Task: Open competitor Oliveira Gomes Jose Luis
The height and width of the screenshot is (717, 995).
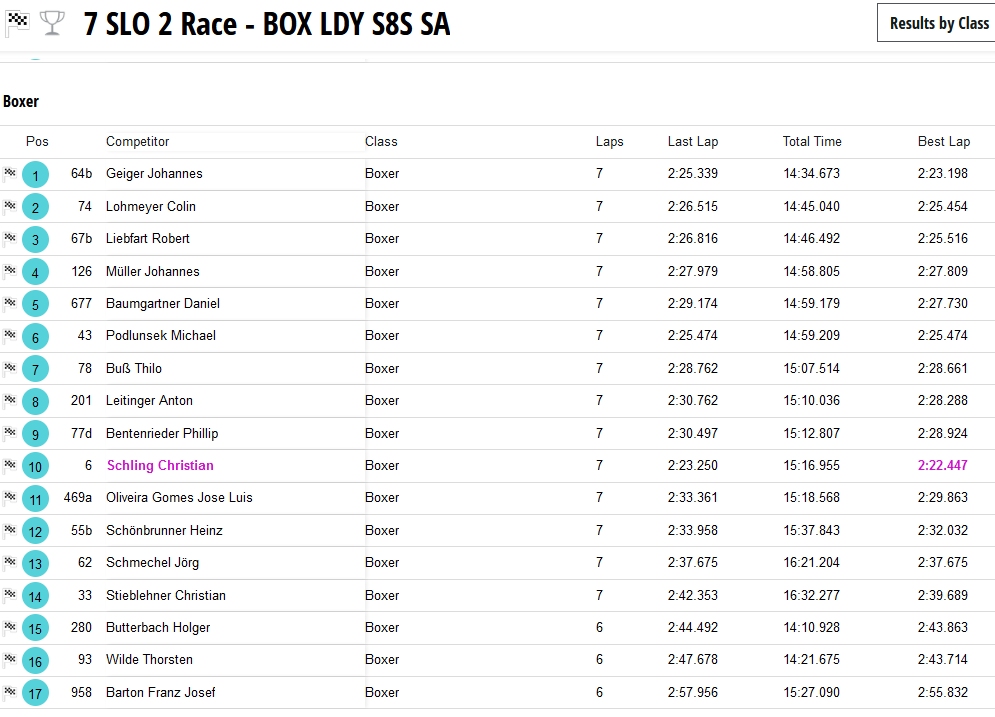Action: (179, 497)
